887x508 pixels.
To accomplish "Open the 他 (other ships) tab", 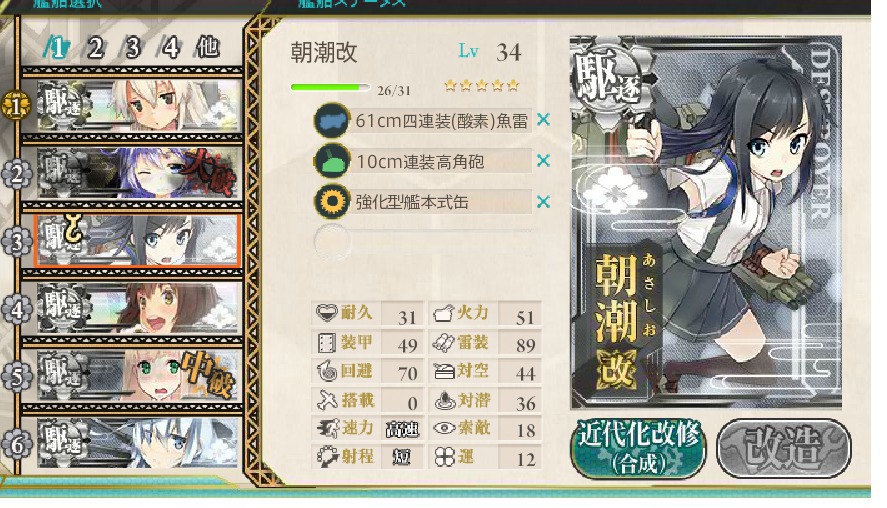I will click(x=207, y=48).
